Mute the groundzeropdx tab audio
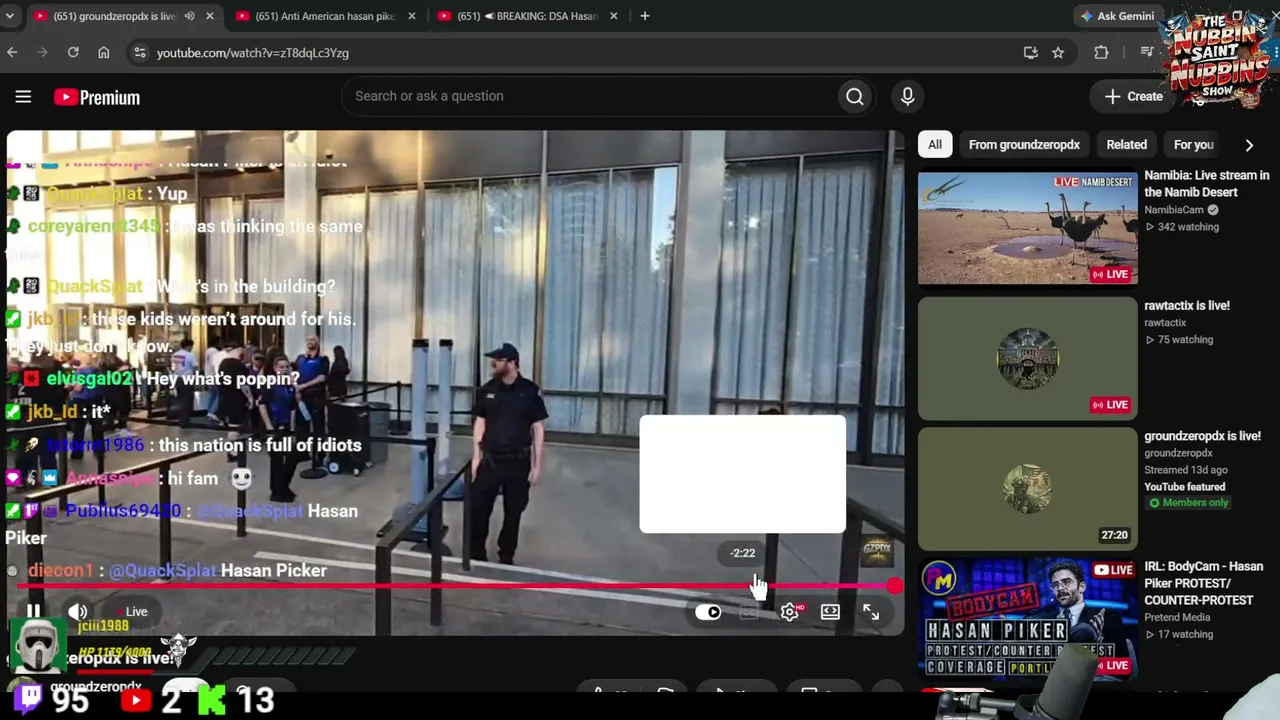 pyautogui.click(x=189, y=16)
